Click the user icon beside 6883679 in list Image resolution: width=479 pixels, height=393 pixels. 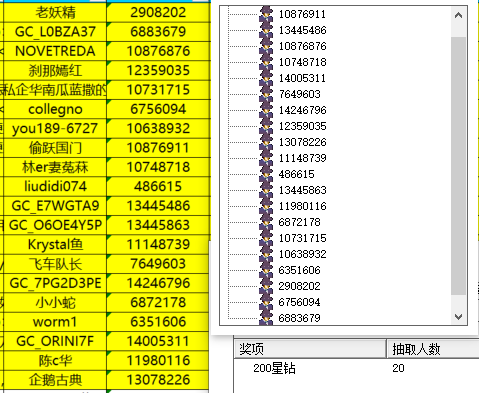pos(266,317)
